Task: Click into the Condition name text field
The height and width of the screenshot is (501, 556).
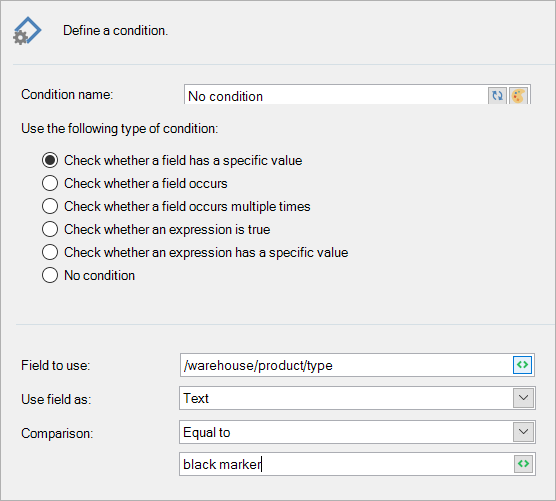Action: point(336,95)
